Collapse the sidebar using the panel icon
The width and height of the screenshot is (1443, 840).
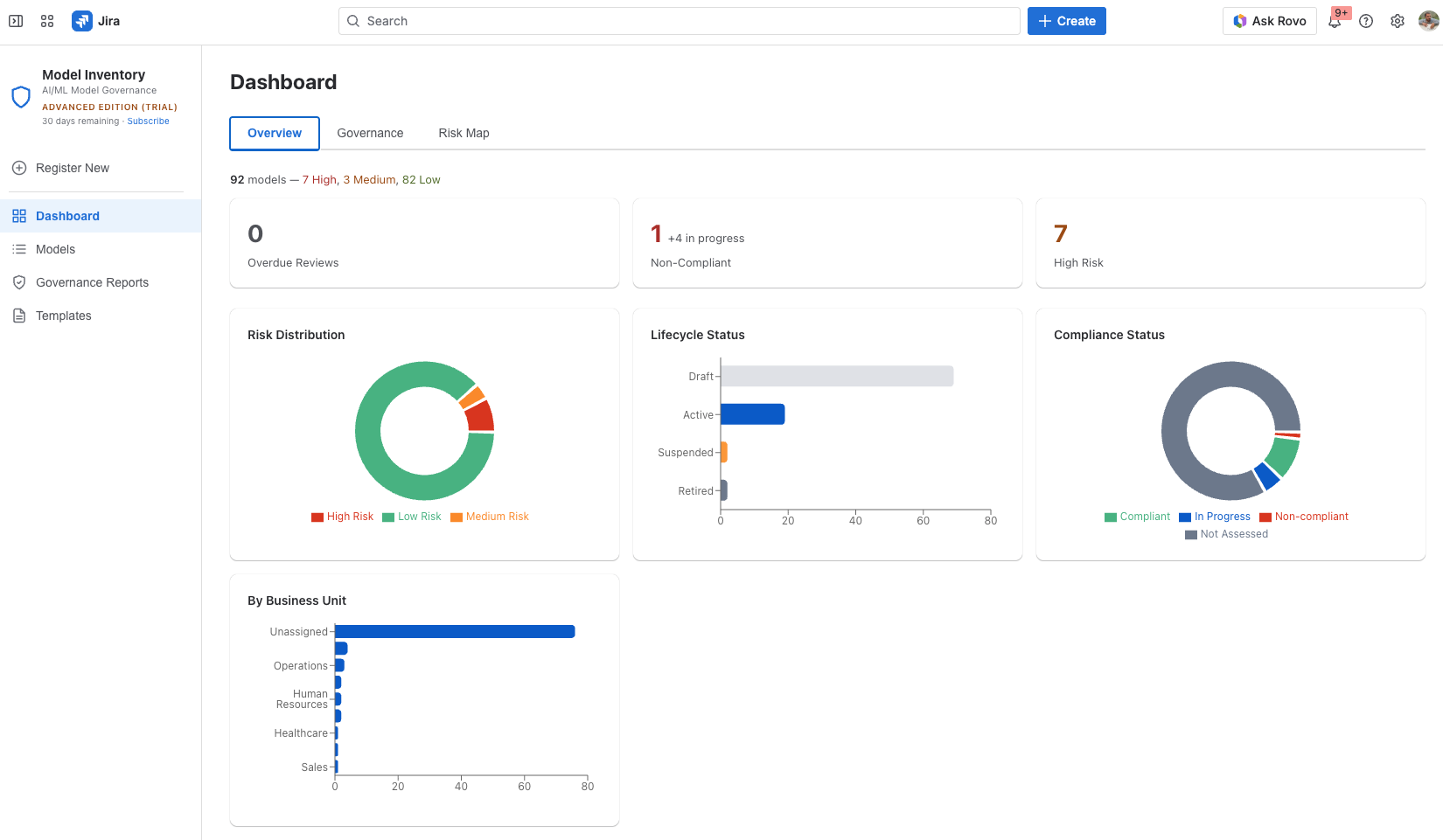click(16, 20)
